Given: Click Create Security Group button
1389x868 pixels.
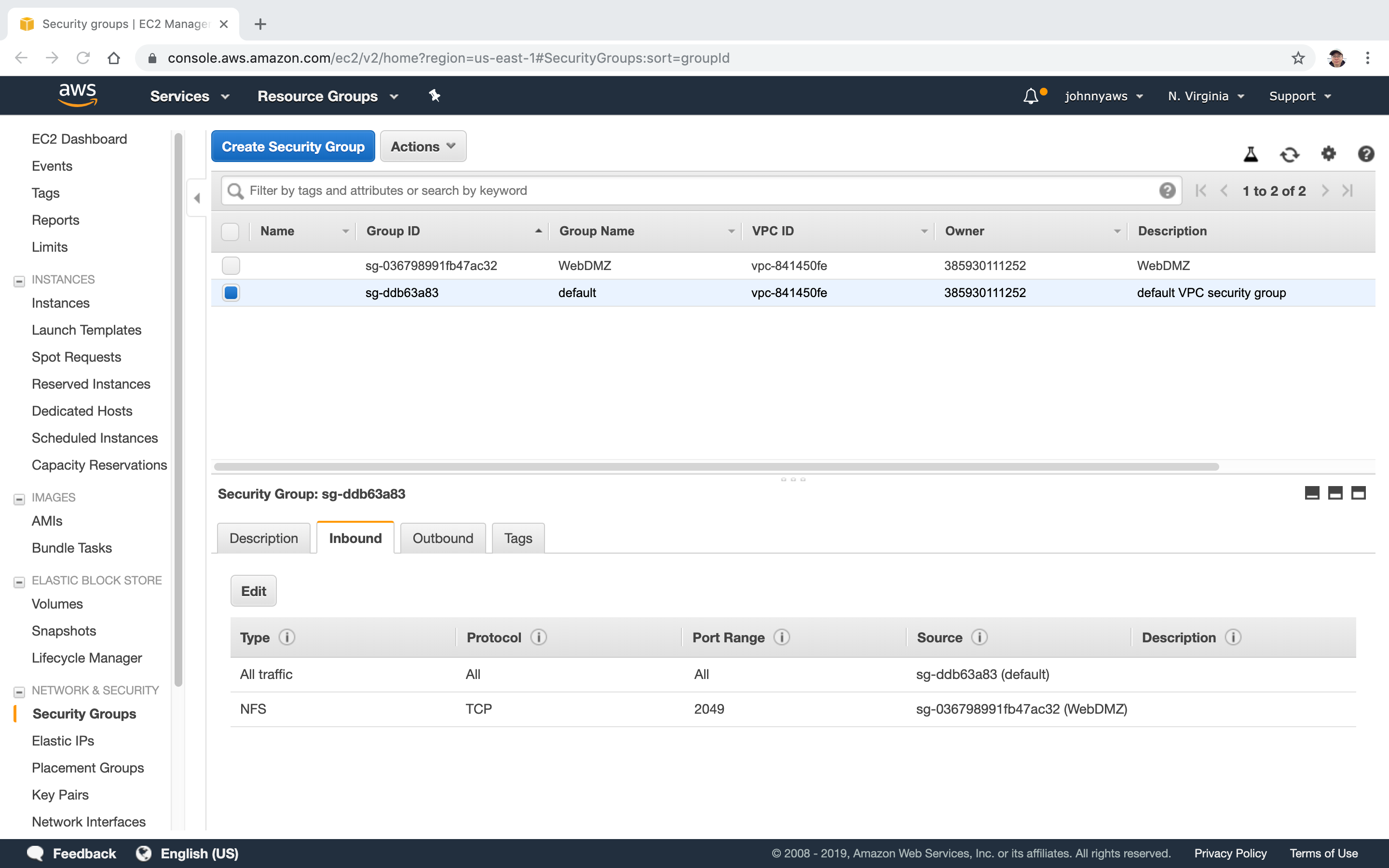Looking at the screenshot, I should click(x=293, y=147).
